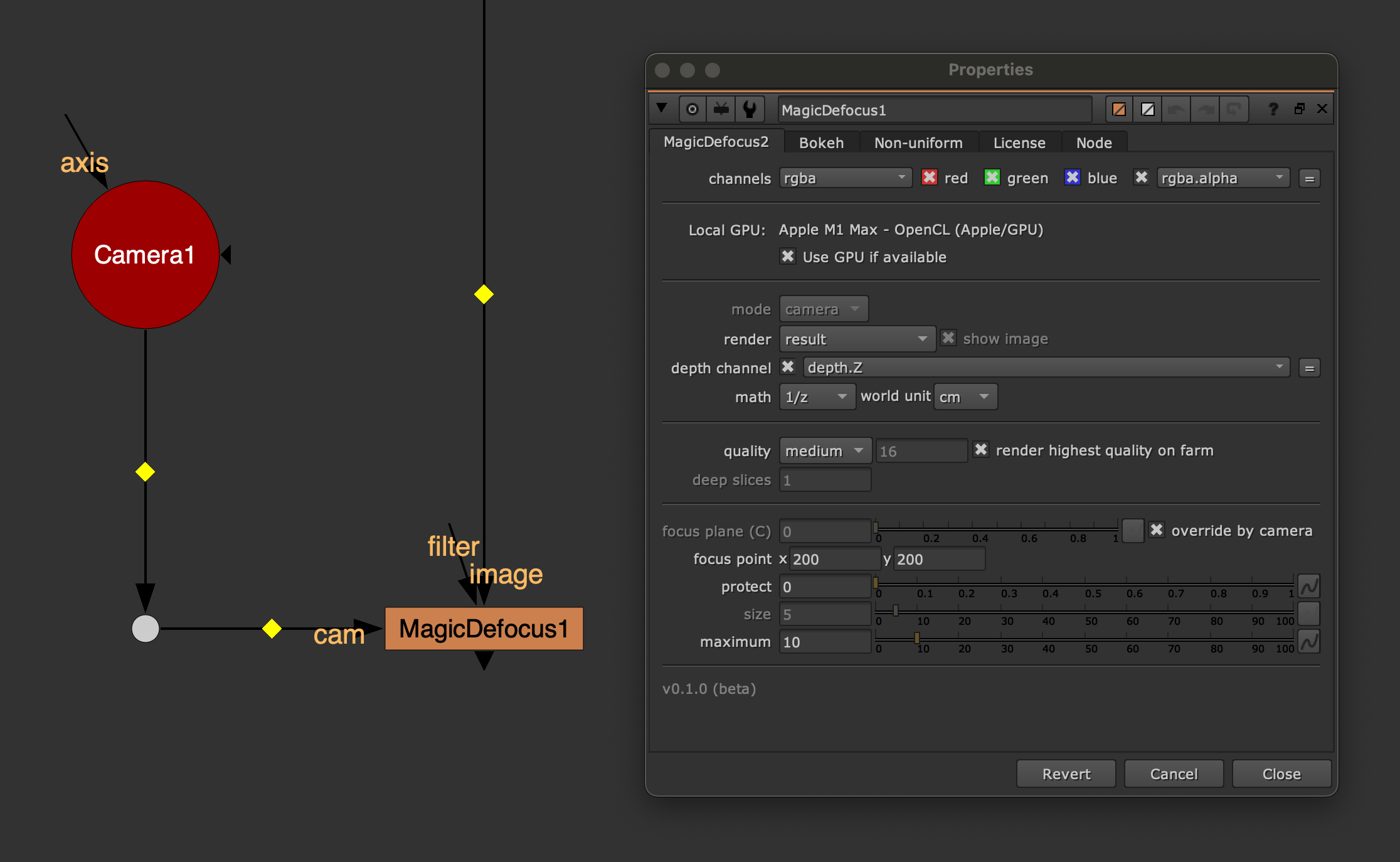Viewport: 1400px width, 862px height.
Task: Expand the quality medium dropdown
Action: click(825, 451)
